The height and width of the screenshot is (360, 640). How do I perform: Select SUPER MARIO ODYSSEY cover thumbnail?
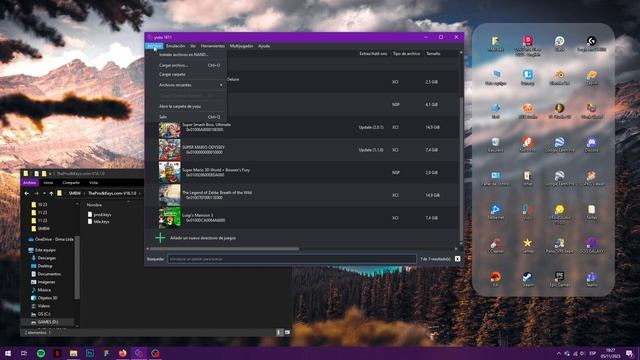169,150
